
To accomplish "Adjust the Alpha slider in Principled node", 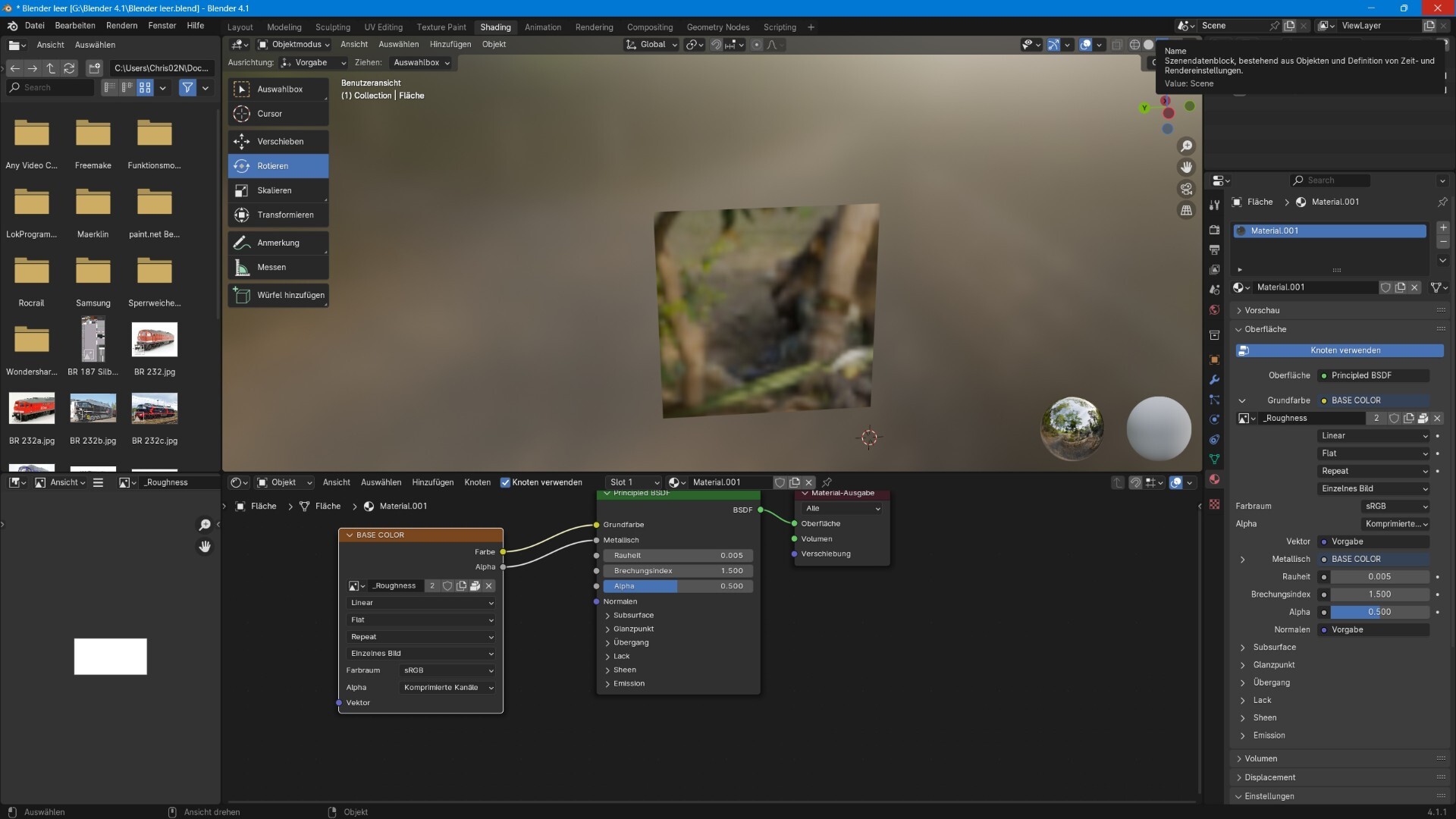I will pos(678,586).
